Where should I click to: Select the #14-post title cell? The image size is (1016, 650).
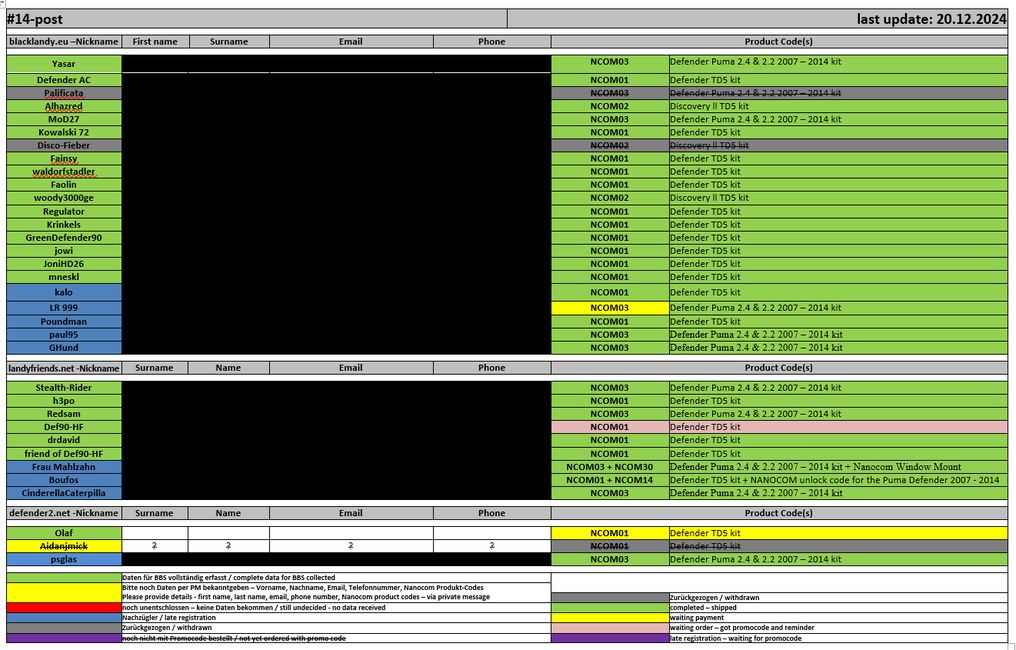[x=257, y=19]
